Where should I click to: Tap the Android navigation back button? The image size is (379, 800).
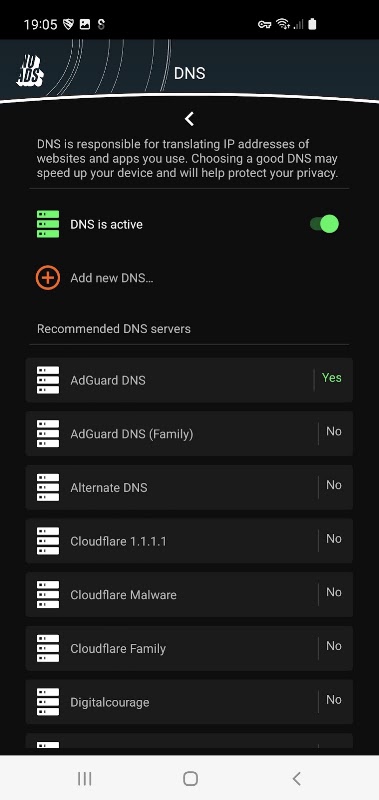pos(296,779)
